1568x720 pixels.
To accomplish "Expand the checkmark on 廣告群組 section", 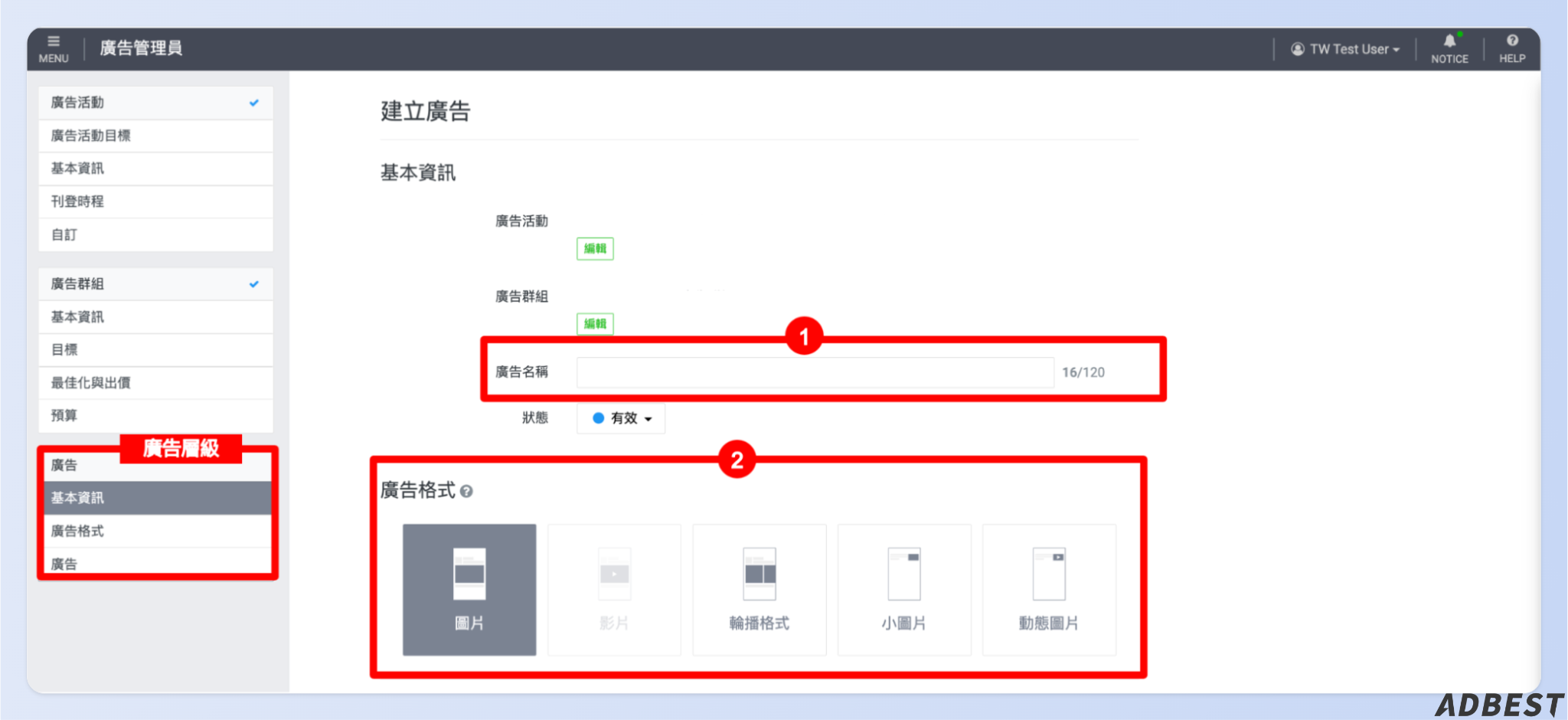I will [x=253, y=283].
